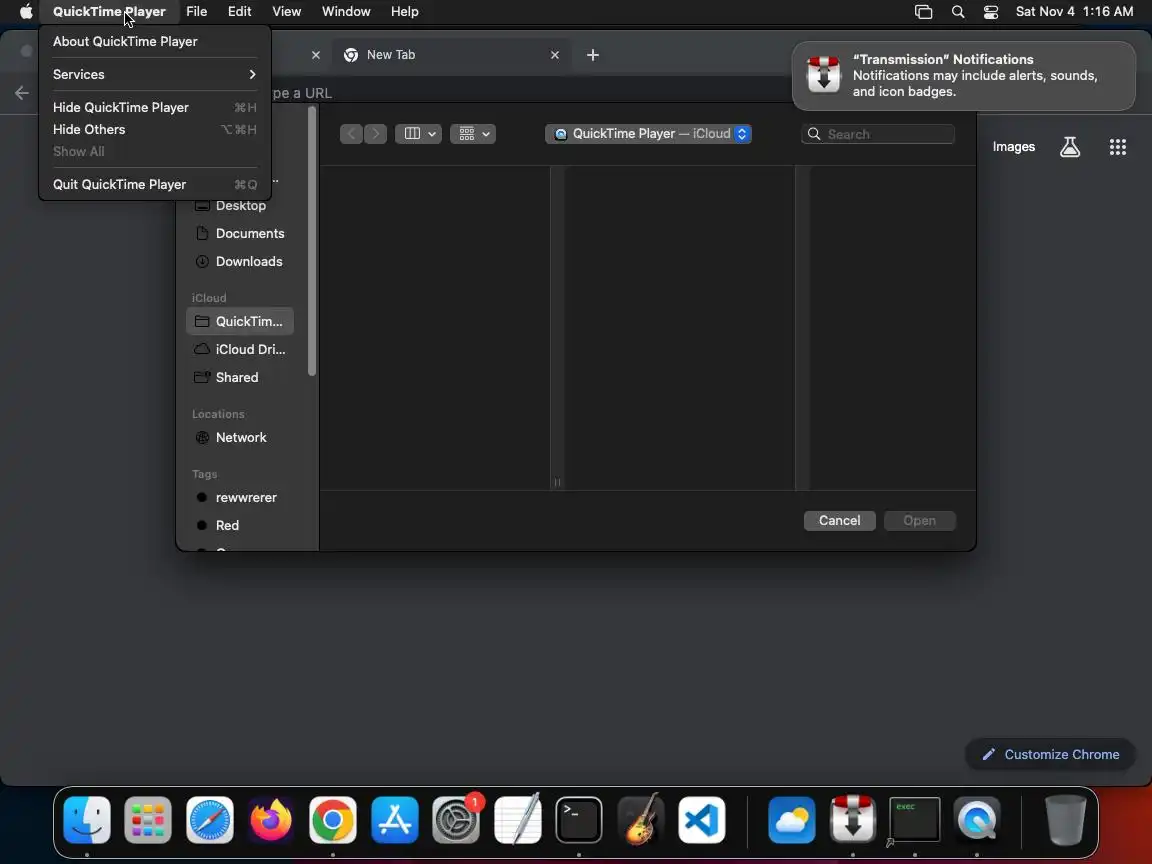Open the Help menu
The image size is (1152, 864).
tap(405, 12)
